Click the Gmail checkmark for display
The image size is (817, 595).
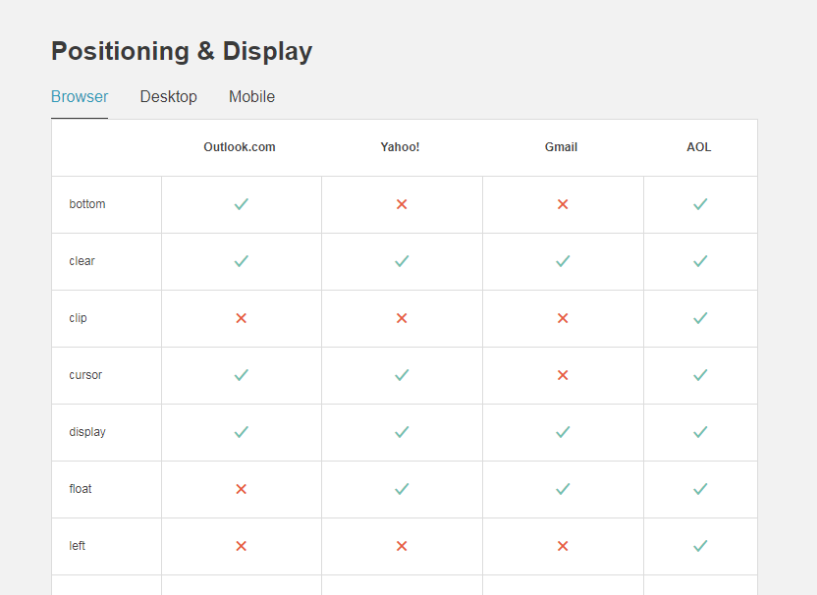[x=563, y=431]
